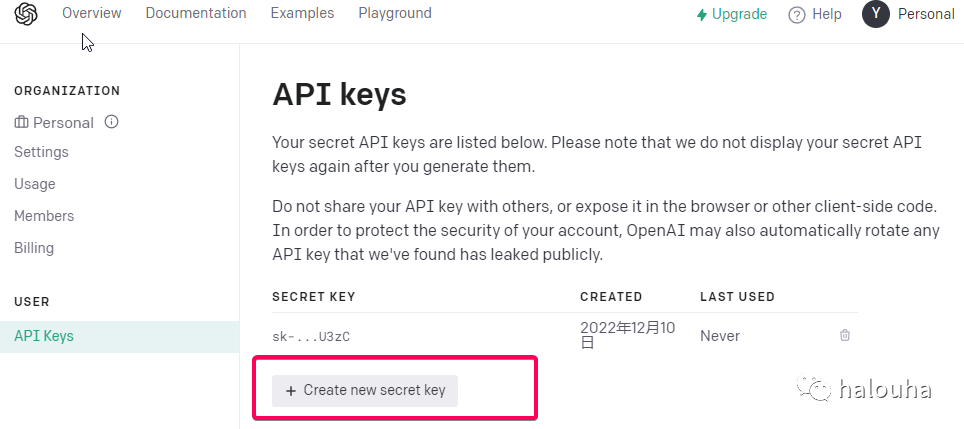This screenshot has height=429, width=964.
Task: Select Settings in the sidebar
Action: 41,152
